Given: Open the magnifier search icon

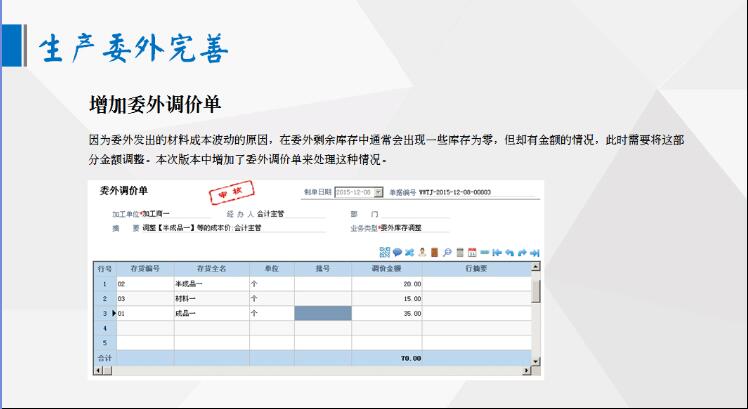Looking at the screenshot, I should pos(447,252).
